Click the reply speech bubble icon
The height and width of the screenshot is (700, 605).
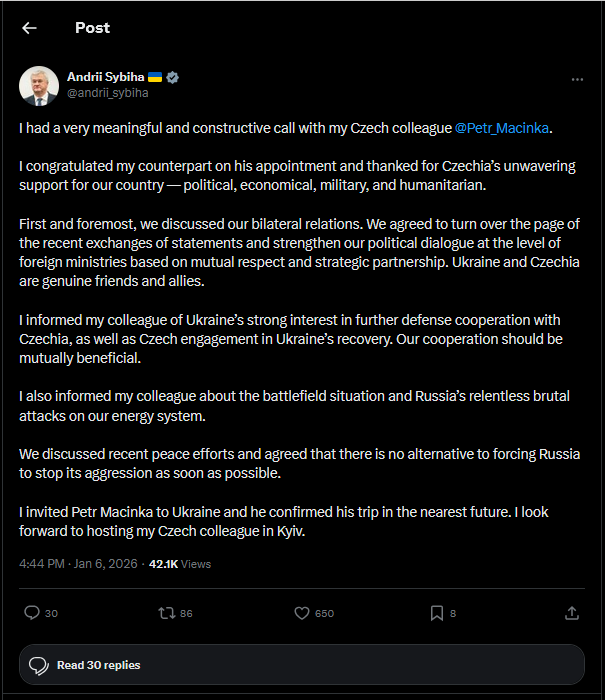tap(31, 612)
